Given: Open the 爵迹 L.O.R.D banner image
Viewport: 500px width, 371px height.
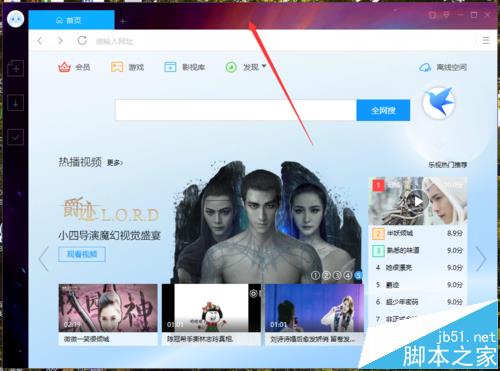Looking at the screenshot, I should pos(268,222).
